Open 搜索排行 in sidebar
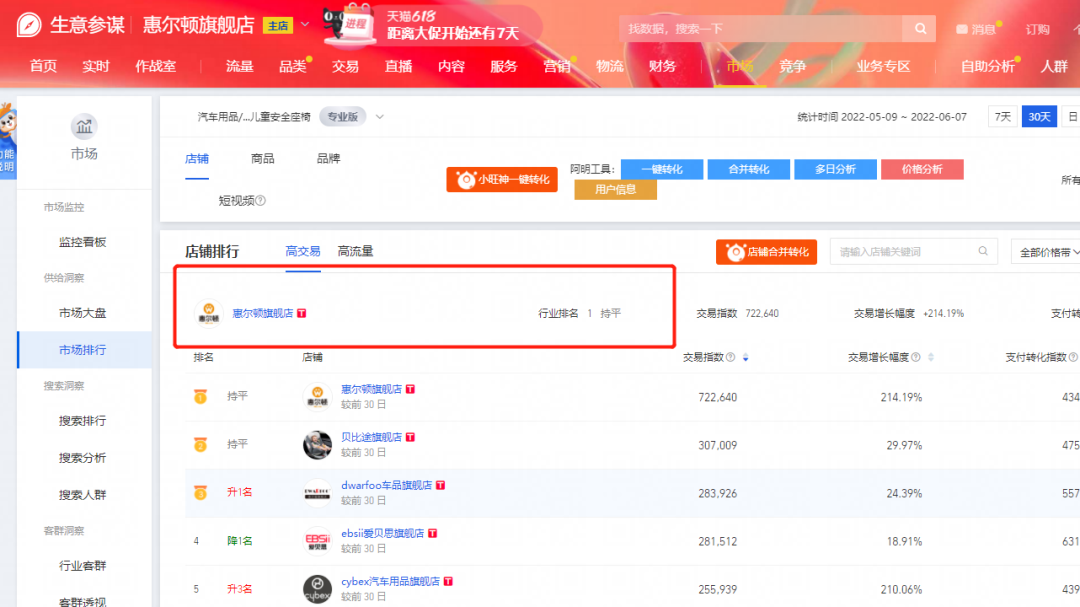Screen dimensions: 1080x607 coord(83,421)
